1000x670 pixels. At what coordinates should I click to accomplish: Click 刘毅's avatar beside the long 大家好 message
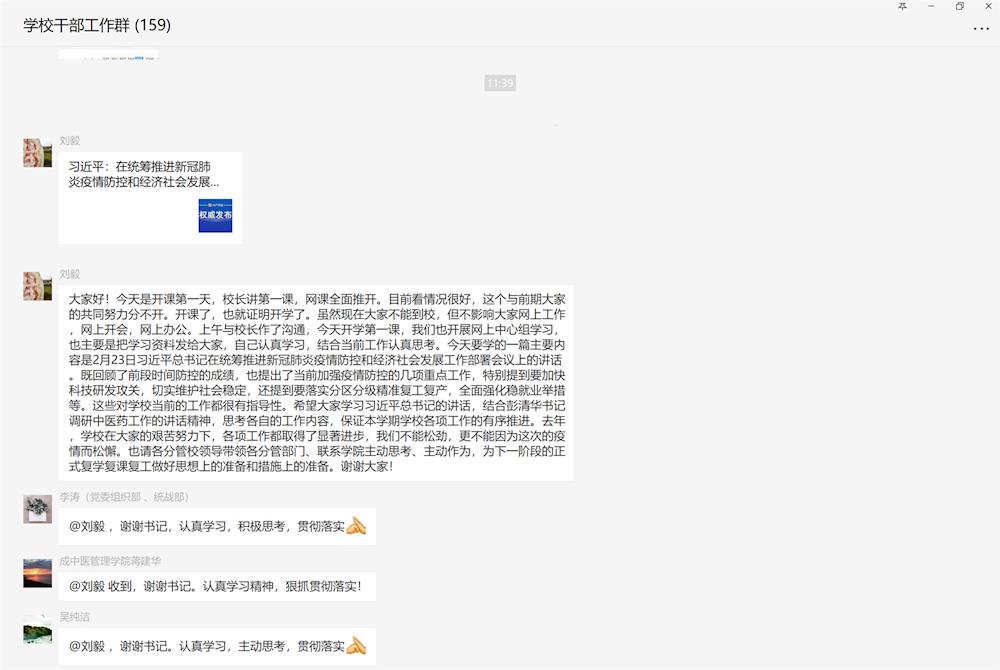coord(38,286)
